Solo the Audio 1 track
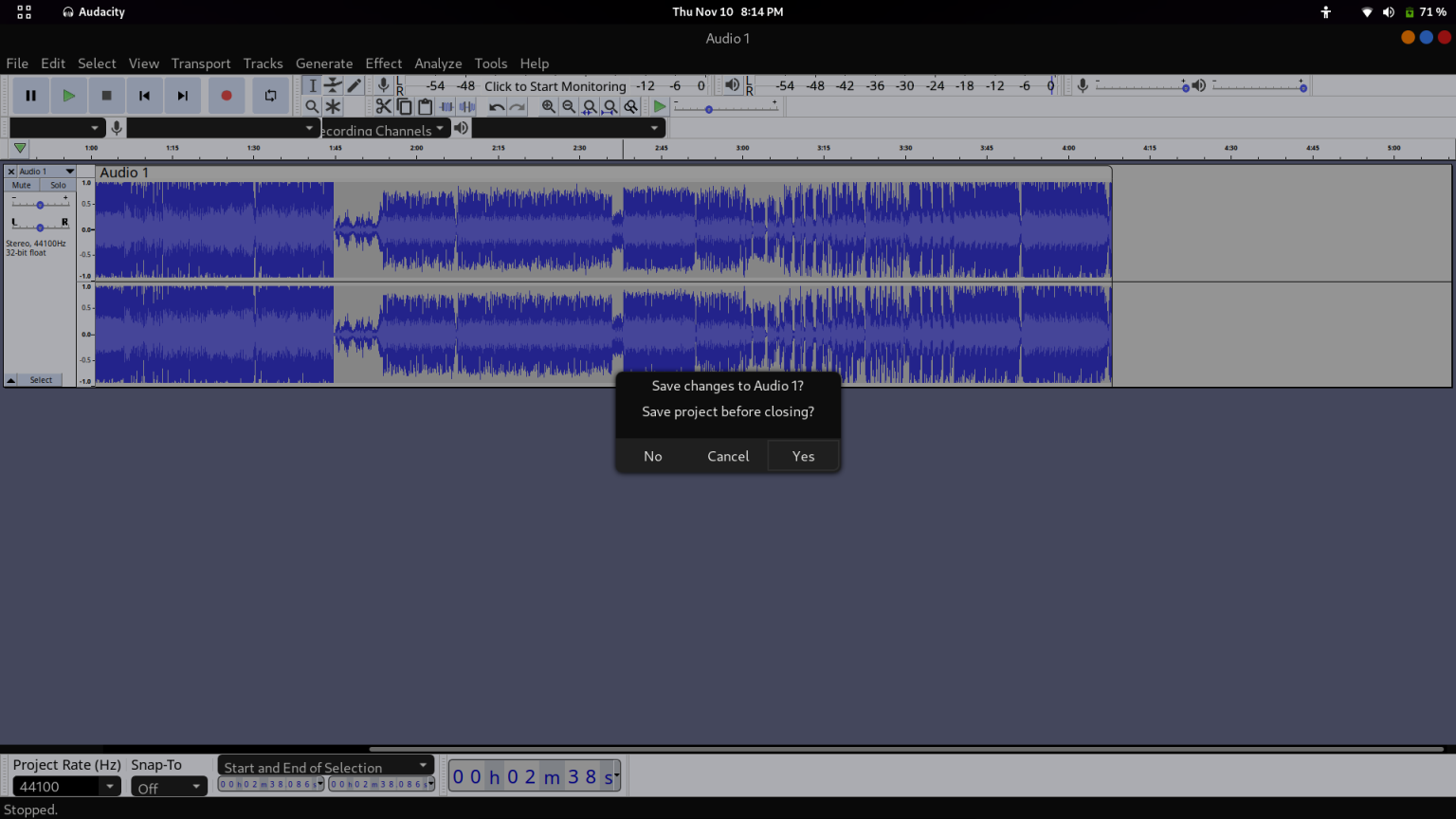This screenshot has height=819, width=1456. pyautogui.click(x=58, y=185)
